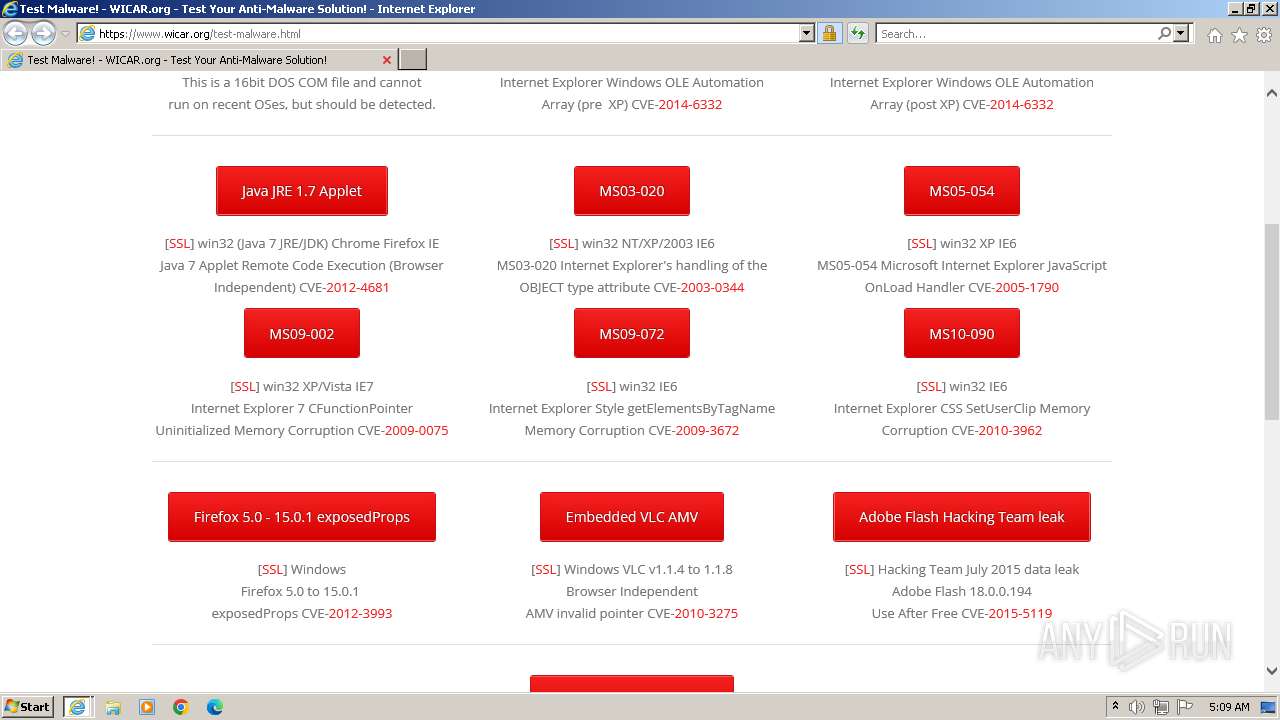Open a new blank tab

413,60
